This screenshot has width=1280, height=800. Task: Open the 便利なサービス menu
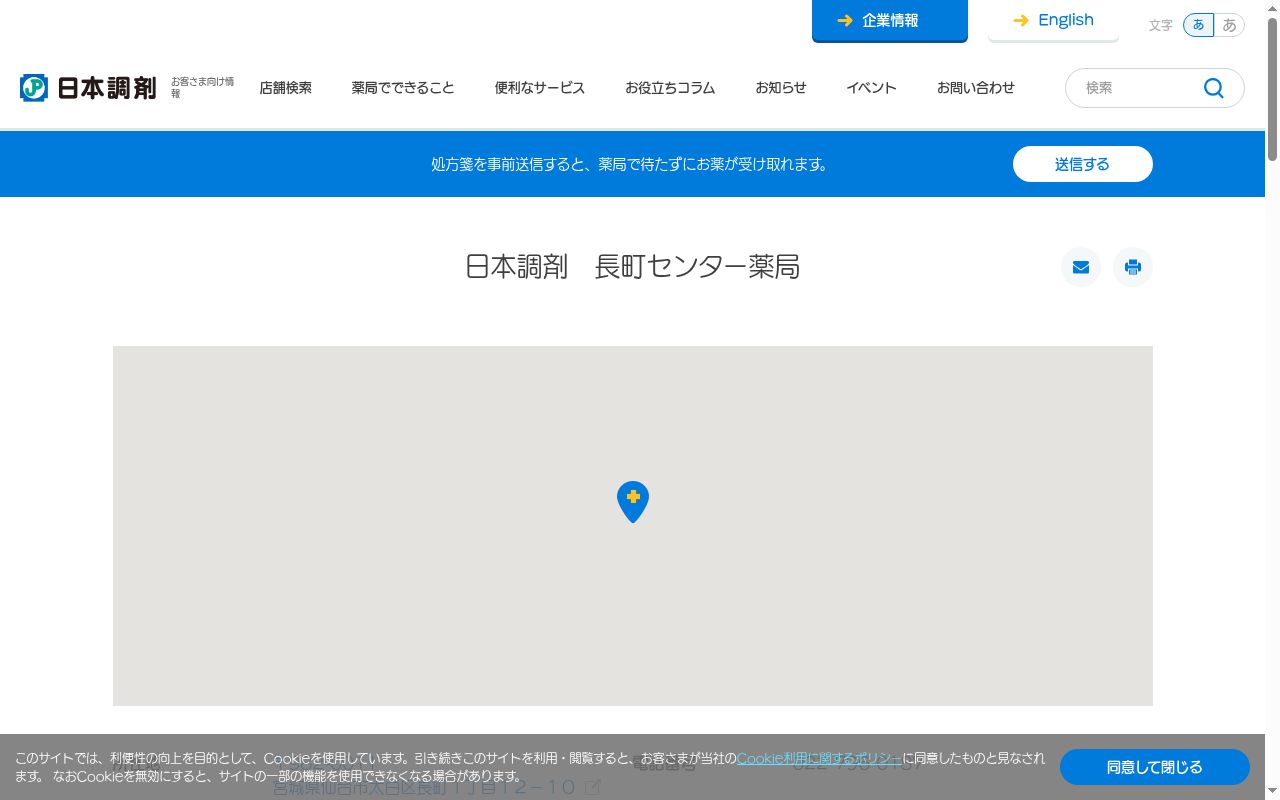[540, 88]
